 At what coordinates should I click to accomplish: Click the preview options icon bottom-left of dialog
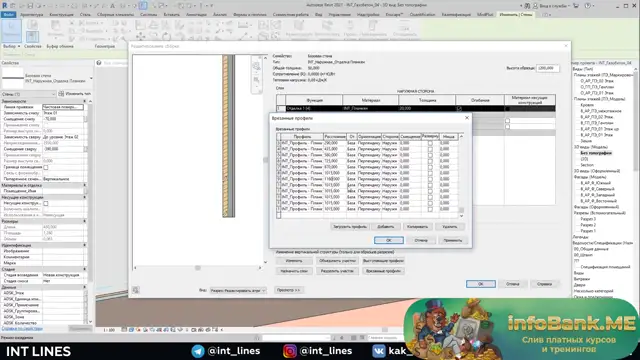tap(136, 290)
